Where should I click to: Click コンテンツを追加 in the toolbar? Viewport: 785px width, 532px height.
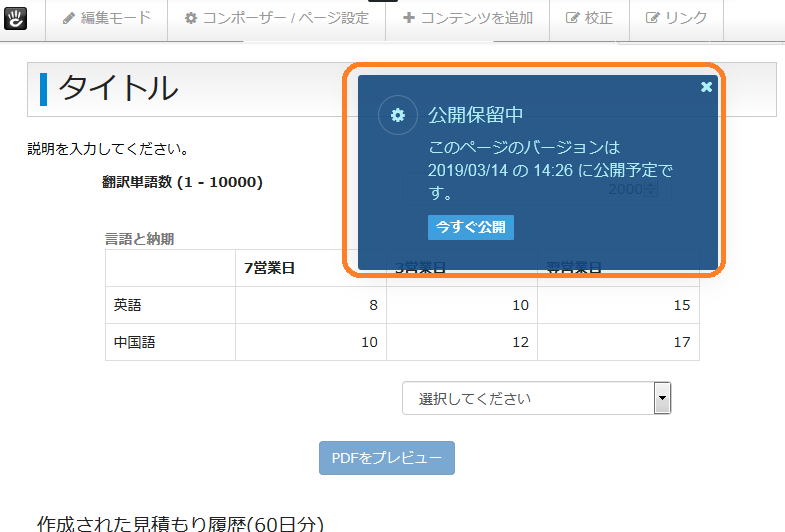[467, 18]
